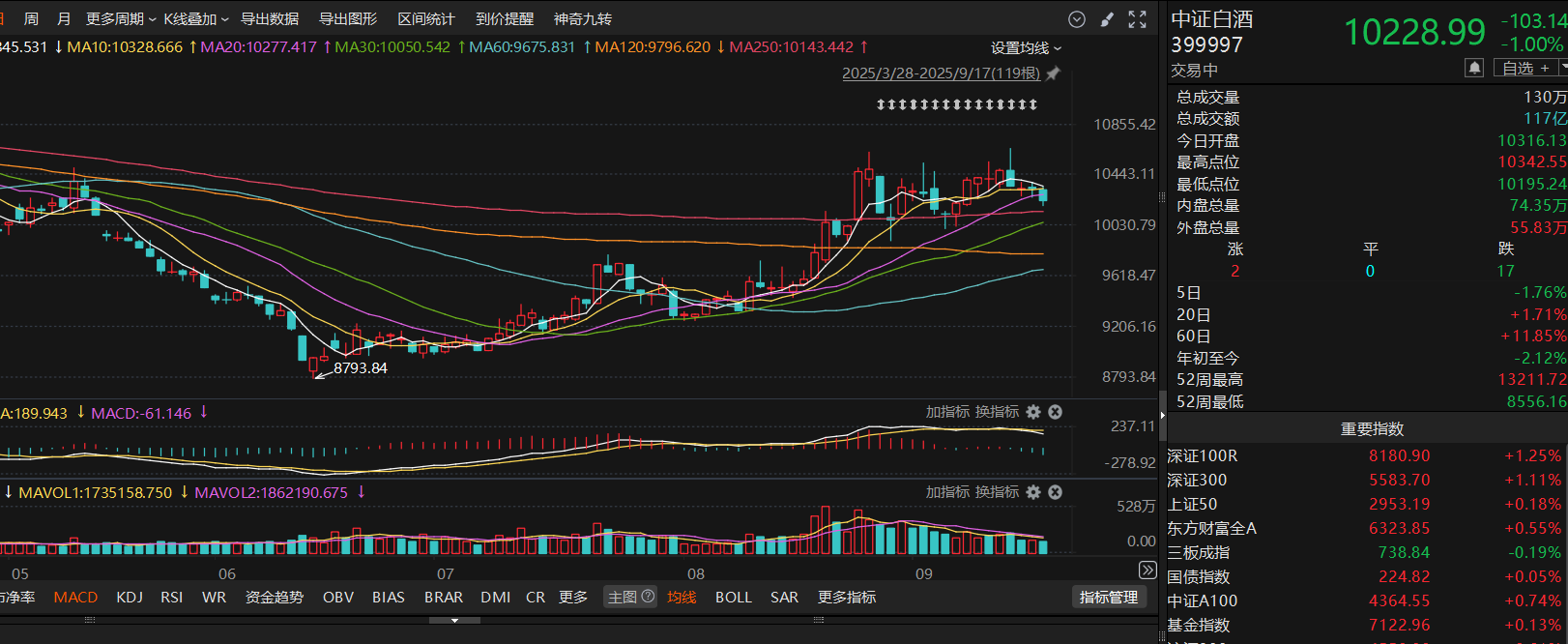Click the help icon beside 主图

coord(648,597)
